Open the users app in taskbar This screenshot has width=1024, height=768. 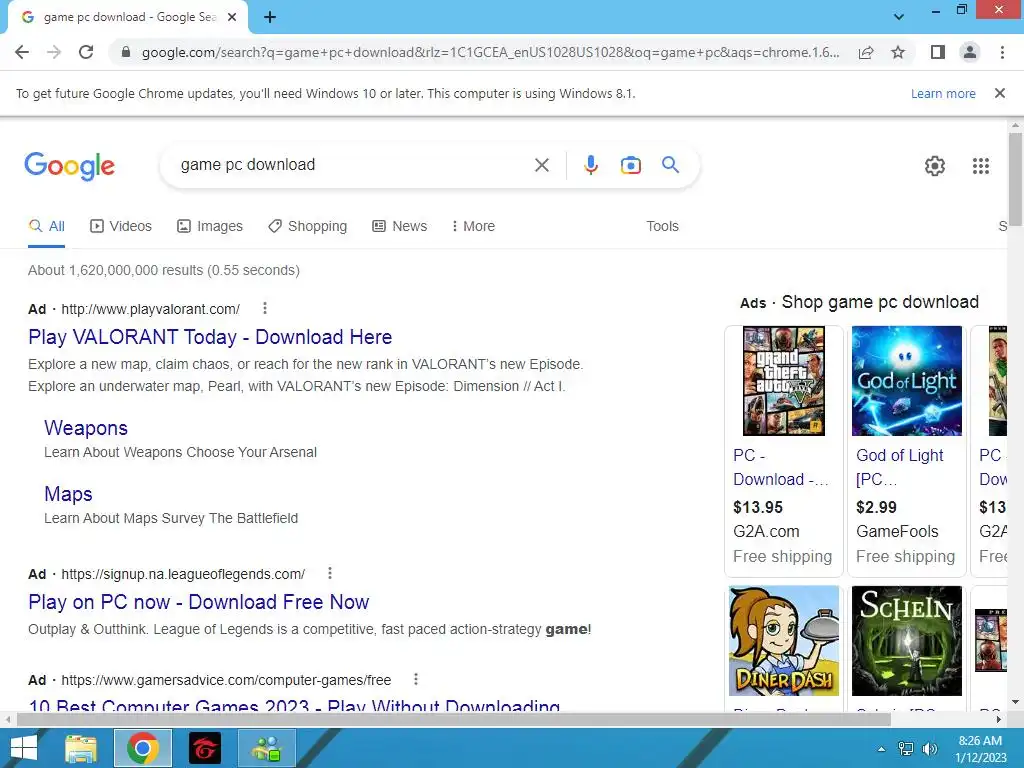coord(267,748)
